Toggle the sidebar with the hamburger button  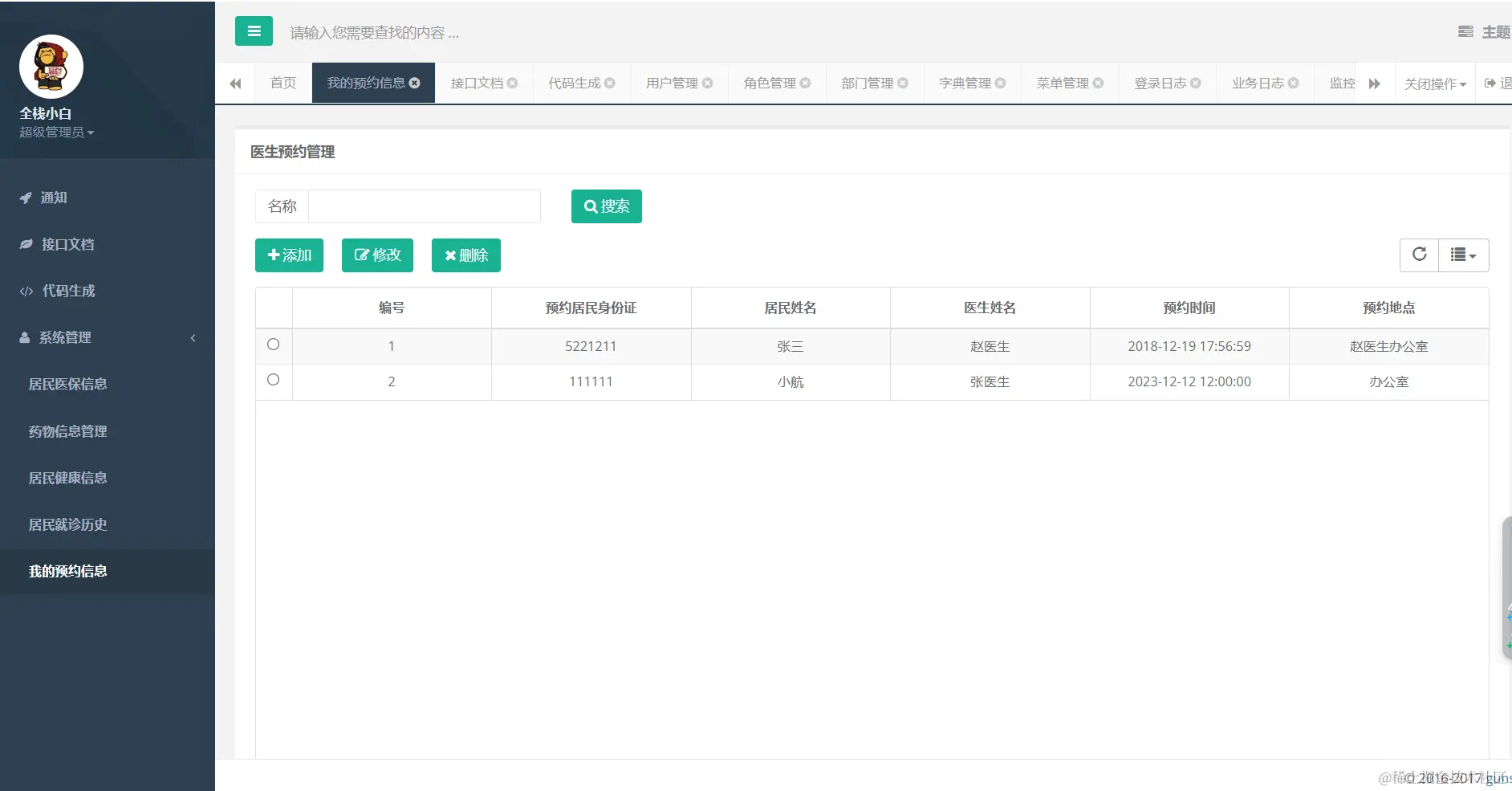click(x=254, y=31)
